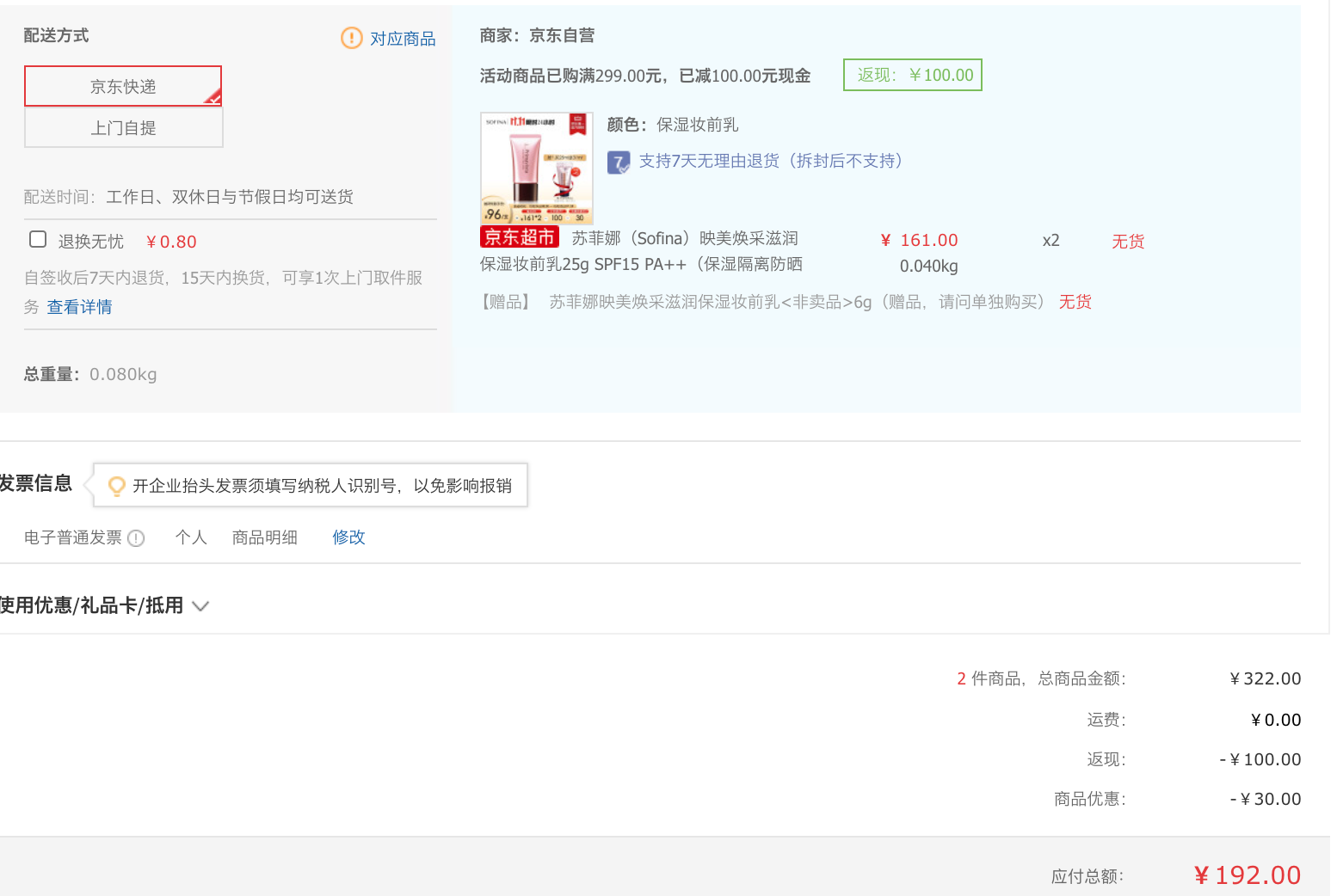Click the 京东超市 red tag
The height and width of the screenshot is (896, 1337).
pyautogui.click(x=520, y=236)
